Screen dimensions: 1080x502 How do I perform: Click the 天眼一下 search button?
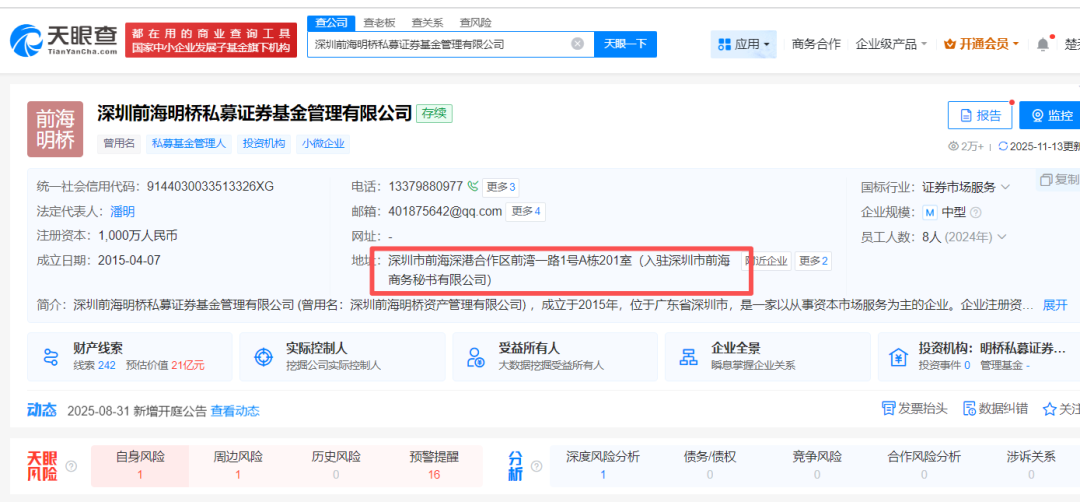pyautogui.click(x=625, y=44)
